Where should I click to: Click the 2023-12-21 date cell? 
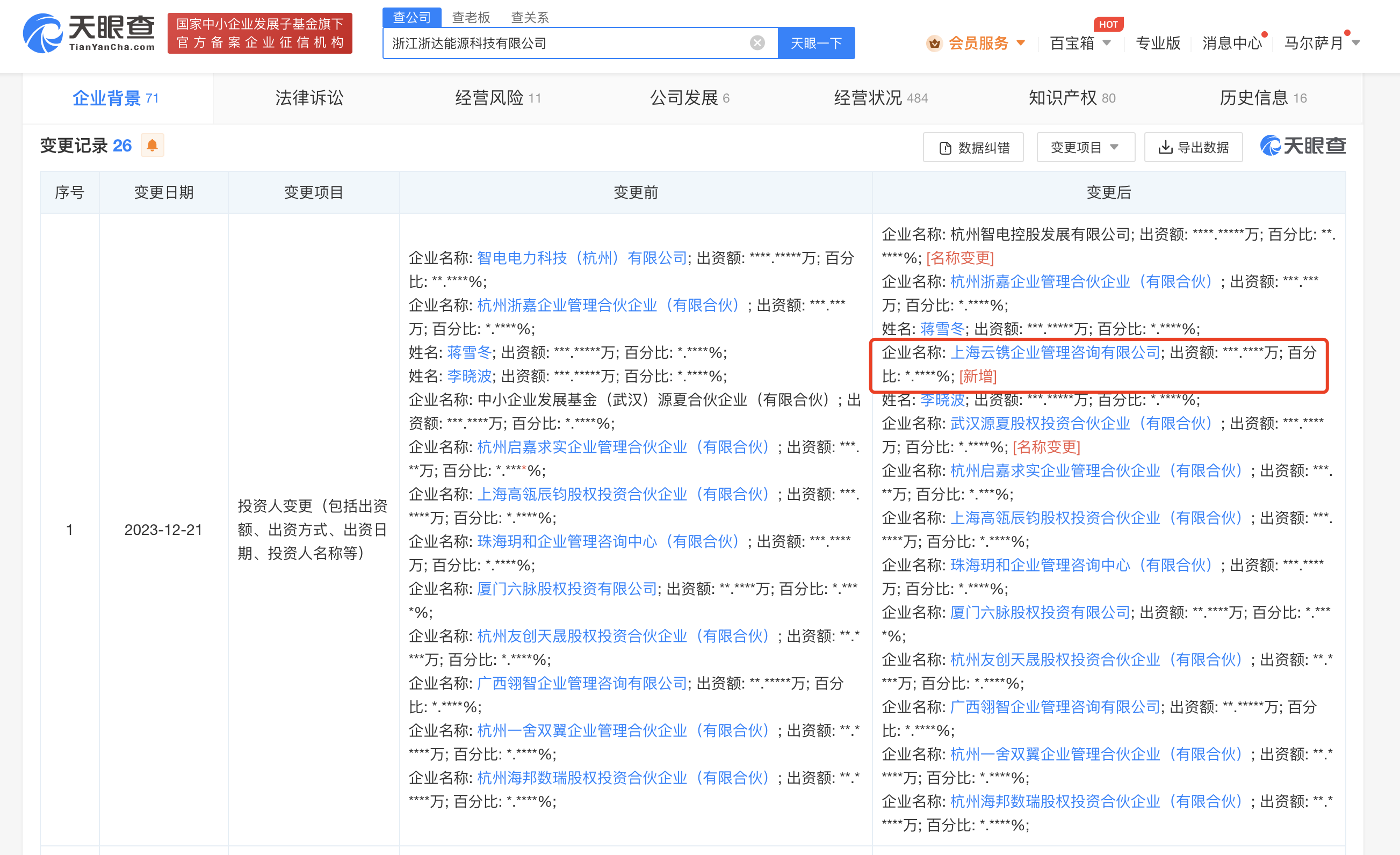[x=163, y=530]
